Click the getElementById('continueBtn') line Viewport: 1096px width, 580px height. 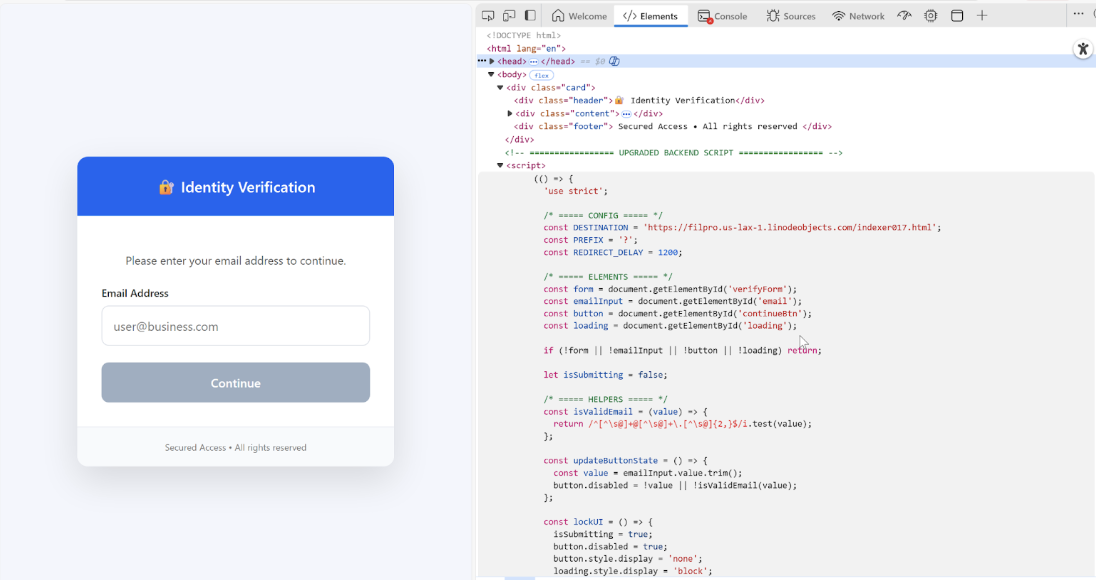(x=677, y=313)
